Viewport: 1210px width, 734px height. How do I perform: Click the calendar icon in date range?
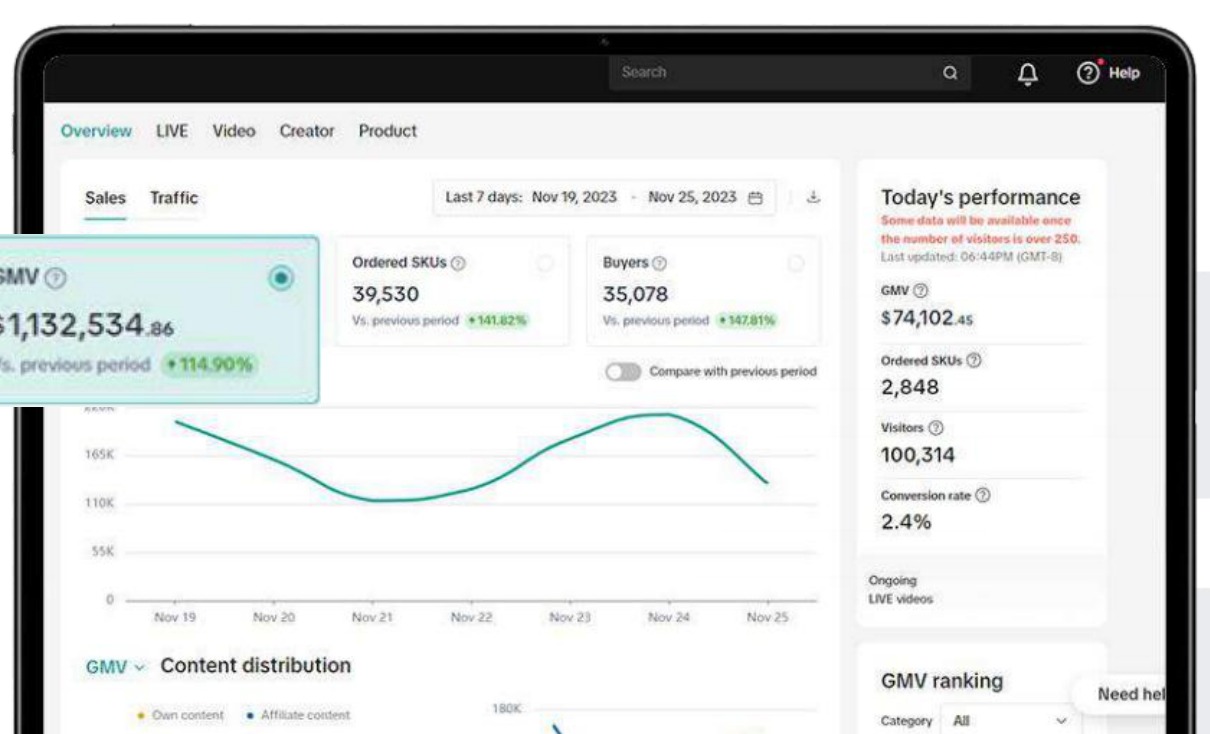[757, 197]
